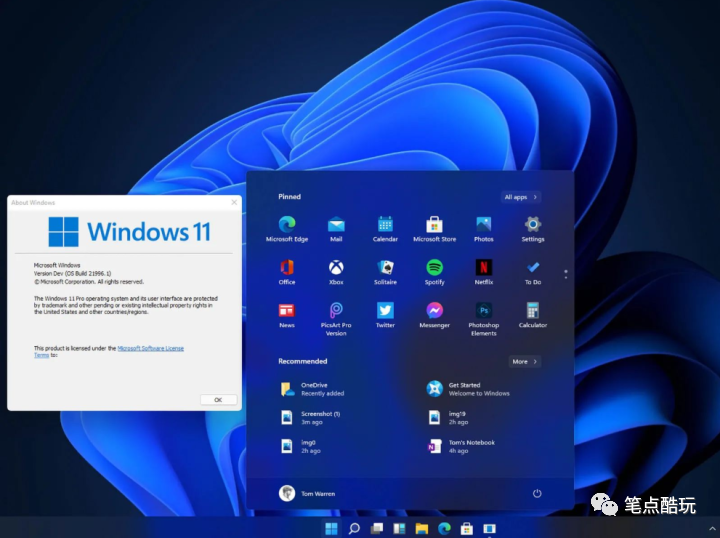Launch Spotify from pinned apps
720x538 pixels.
[x=434, y=268]
